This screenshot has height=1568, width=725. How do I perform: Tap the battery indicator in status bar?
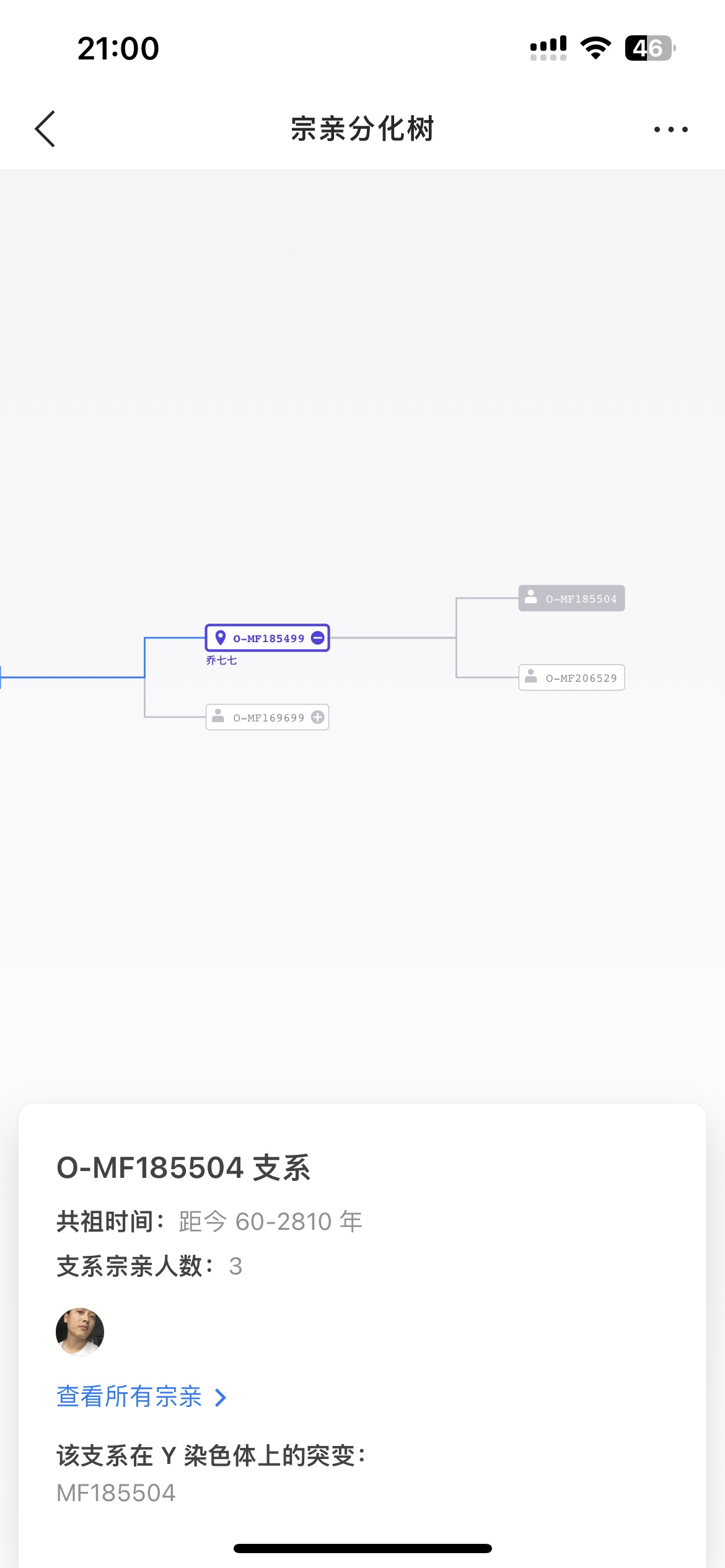click(649, 48)
